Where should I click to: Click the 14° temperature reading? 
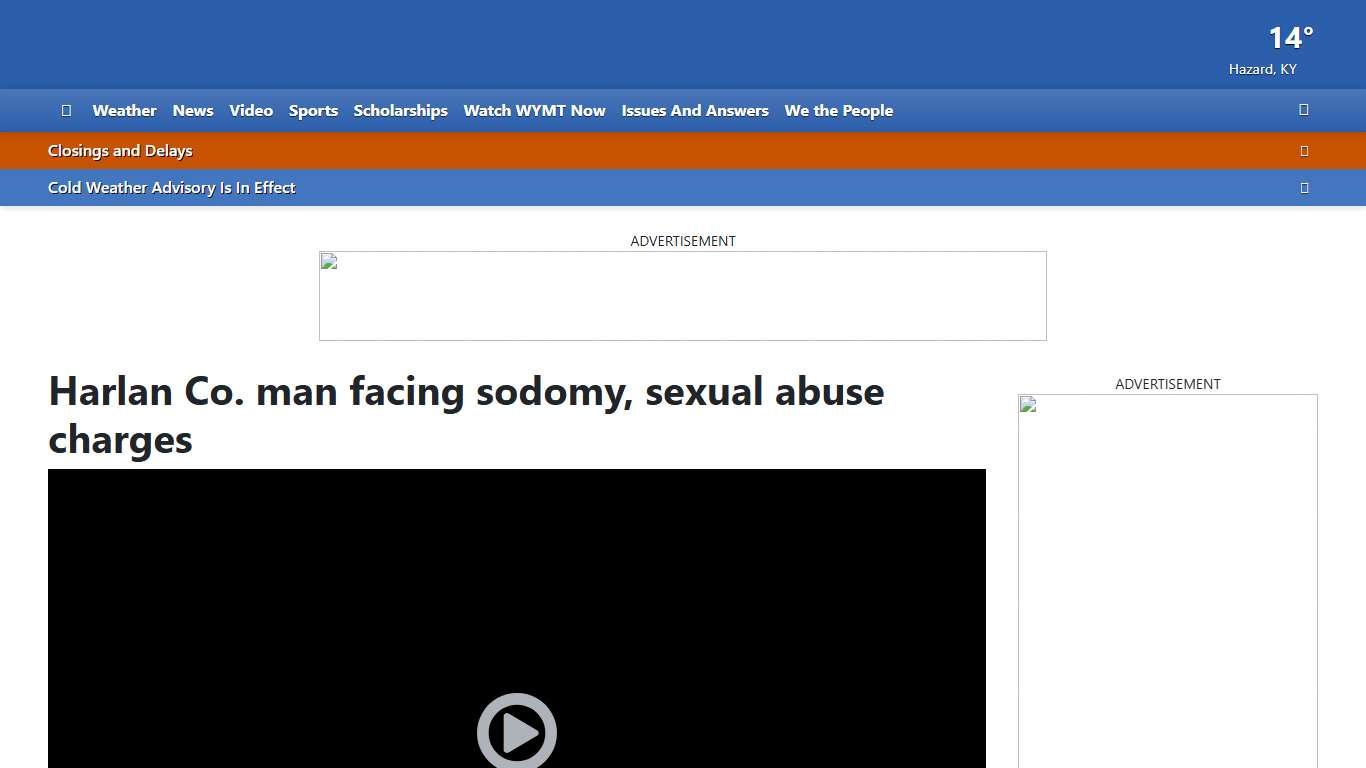tap(1290, 38)
